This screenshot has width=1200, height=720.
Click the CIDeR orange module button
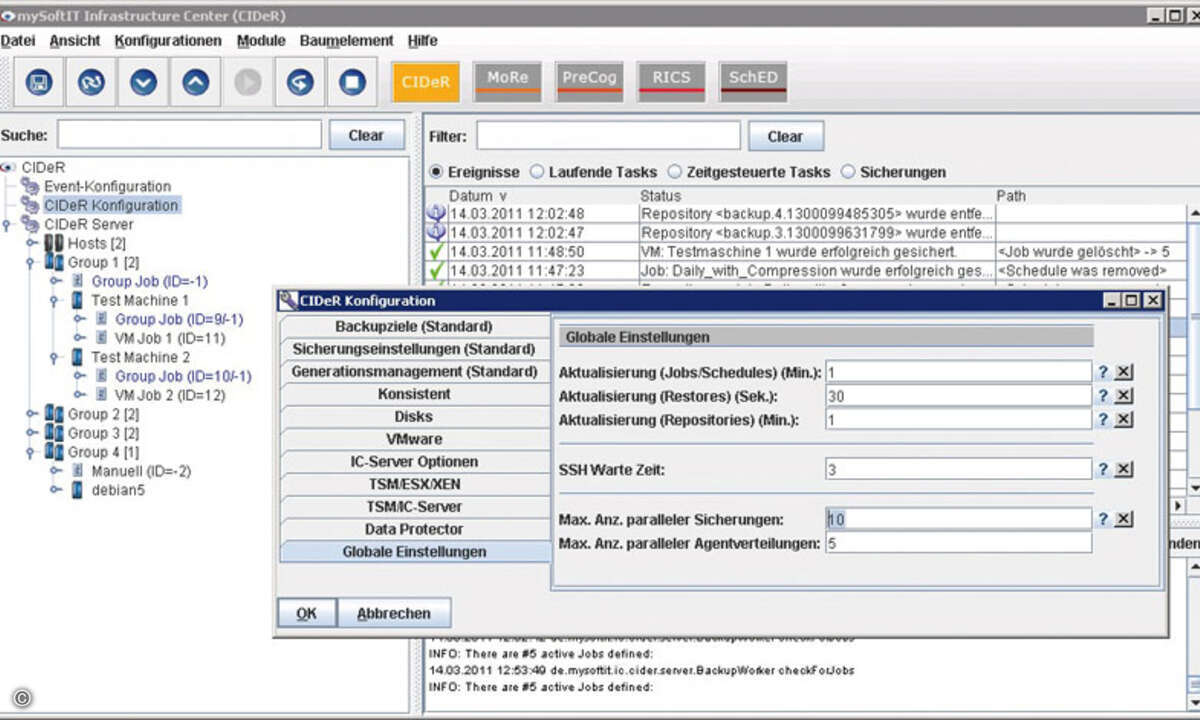426,82
